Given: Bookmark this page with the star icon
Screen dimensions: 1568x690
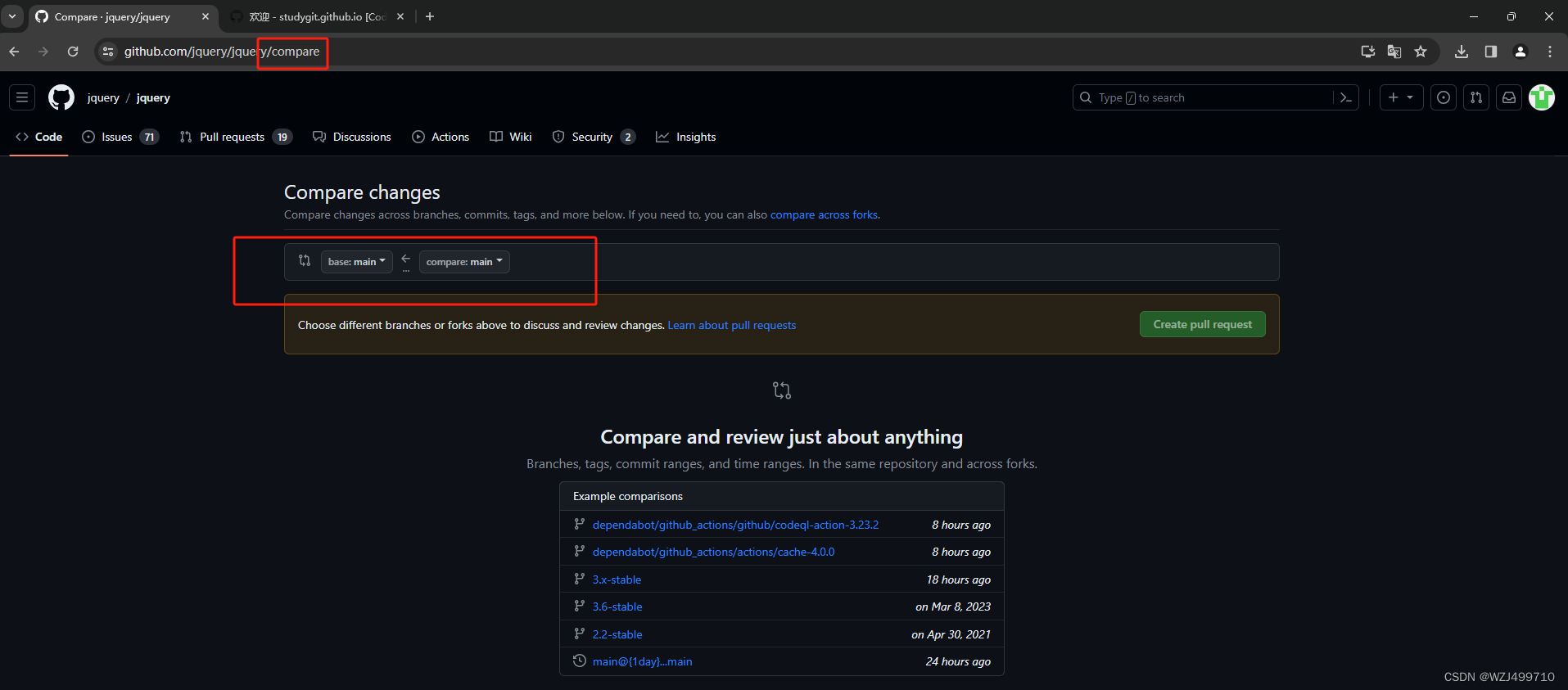Looking at the screenshot, I should (1421, 52).
